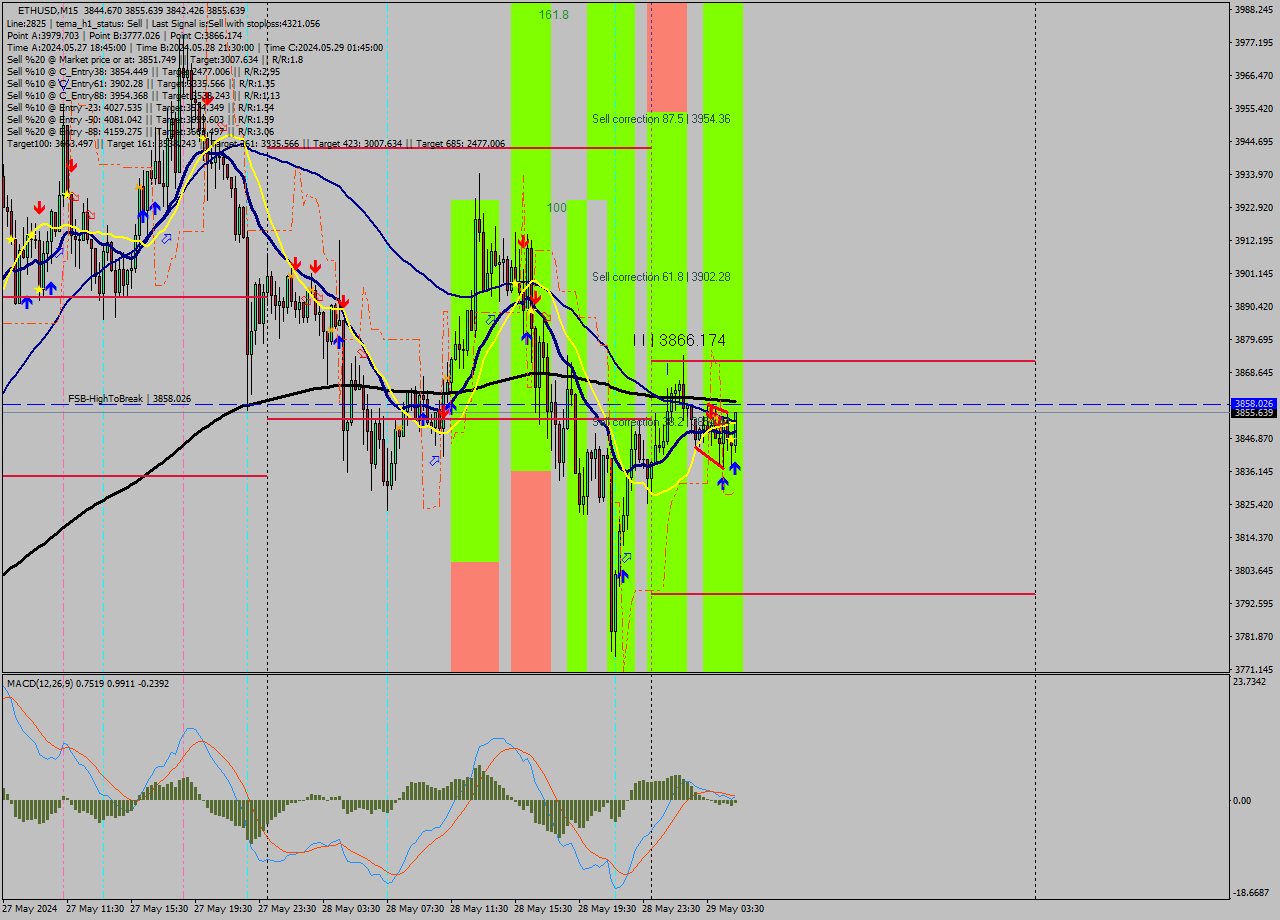1280x920 pixels.
Task: Click the Target100: 3663.497 targets line
Action: (x=255, y=144)
